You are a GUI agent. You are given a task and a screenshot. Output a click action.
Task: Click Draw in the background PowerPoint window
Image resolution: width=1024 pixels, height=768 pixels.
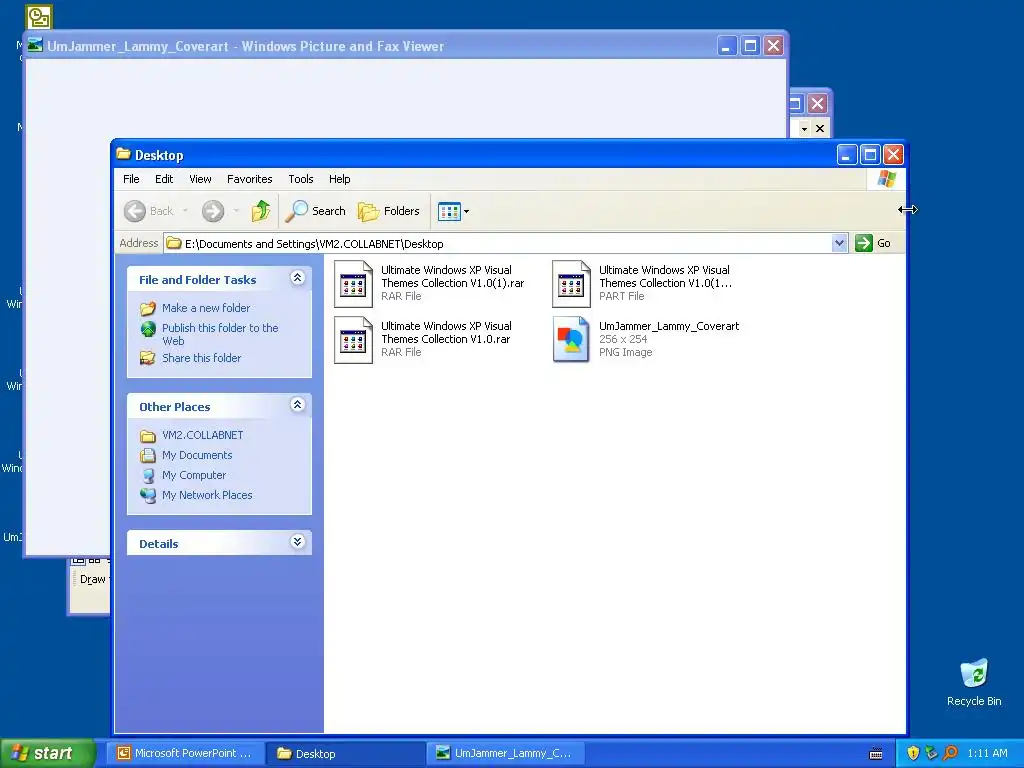tap(92, 579)
